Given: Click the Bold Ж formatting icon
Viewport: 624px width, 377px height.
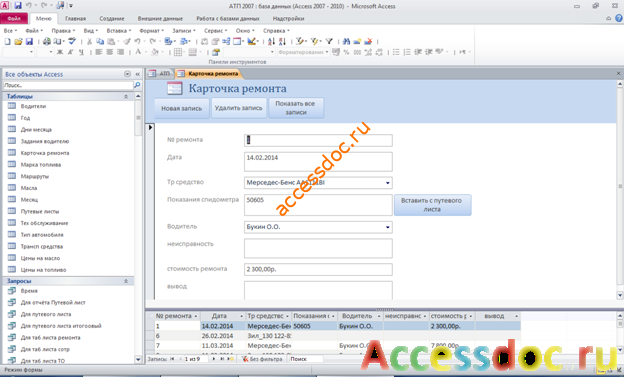Looking at the screenshot, I should click(x=60, y=52).
